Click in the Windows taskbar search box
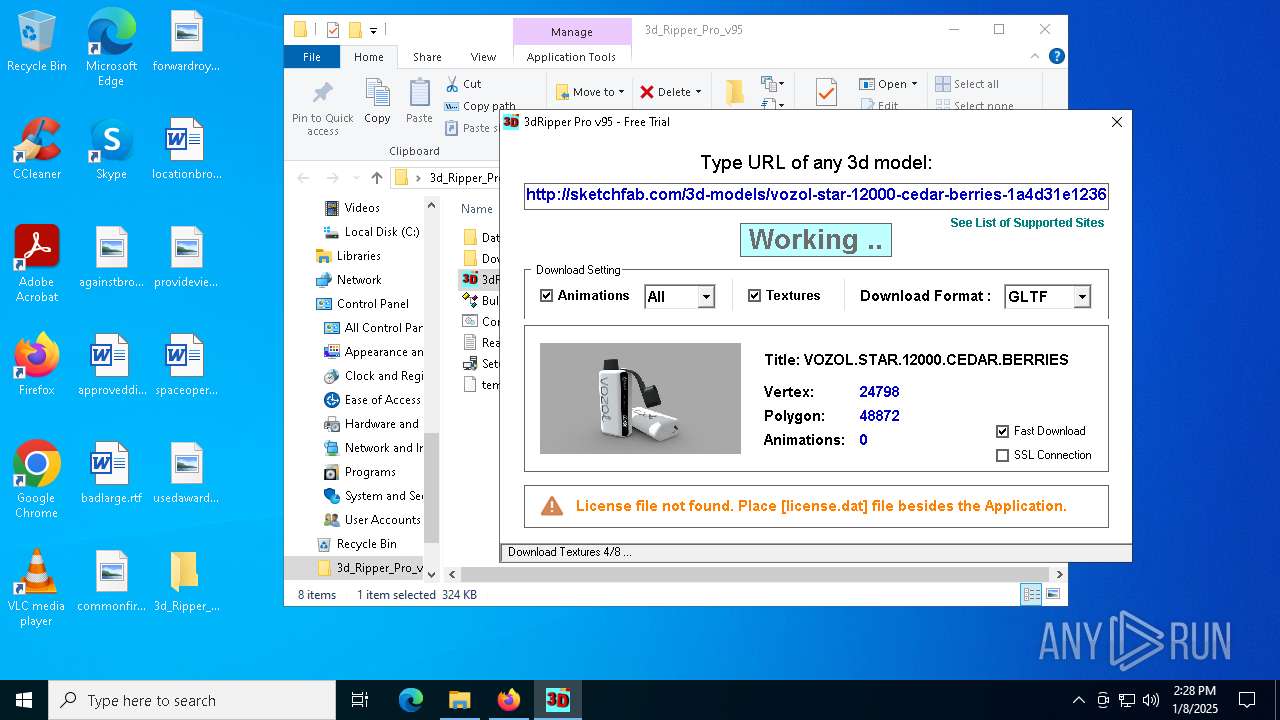This screenshot has width=1280, height=720. (x=192, y=700)
